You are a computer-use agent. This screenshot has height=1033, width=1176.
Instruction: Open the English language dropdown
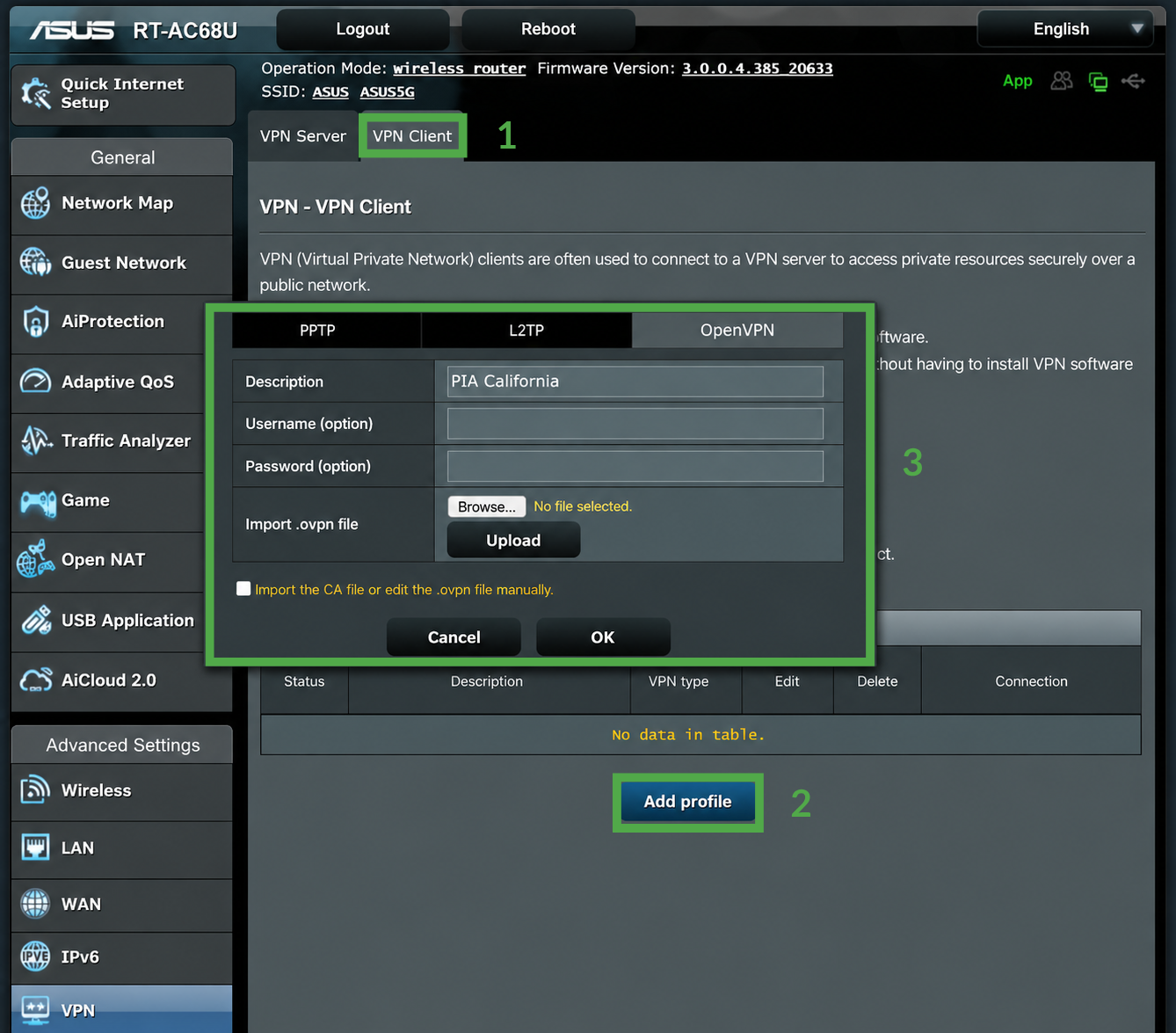pyautogui.click(x=1065, y=29)
